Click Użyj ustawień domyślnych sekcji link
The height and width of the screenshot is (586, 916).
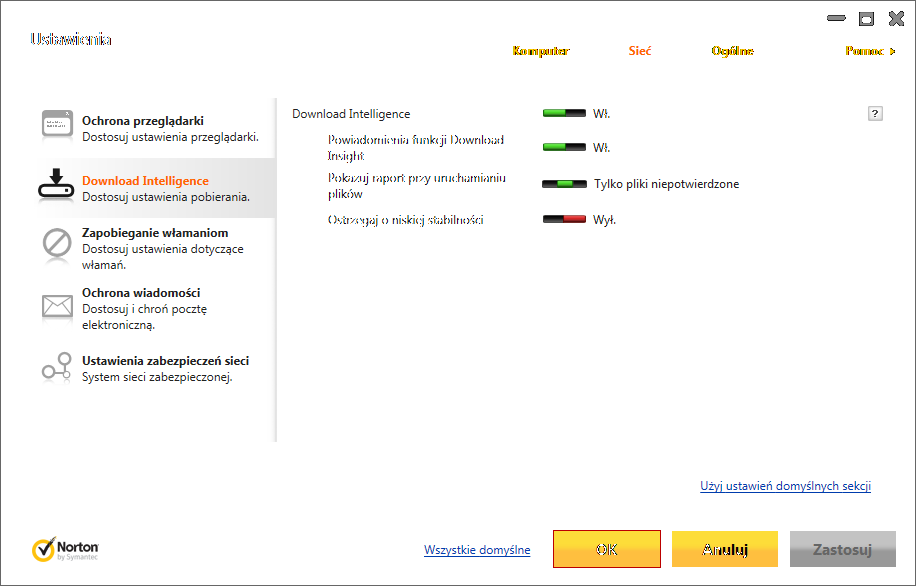[x=785, y=486]
